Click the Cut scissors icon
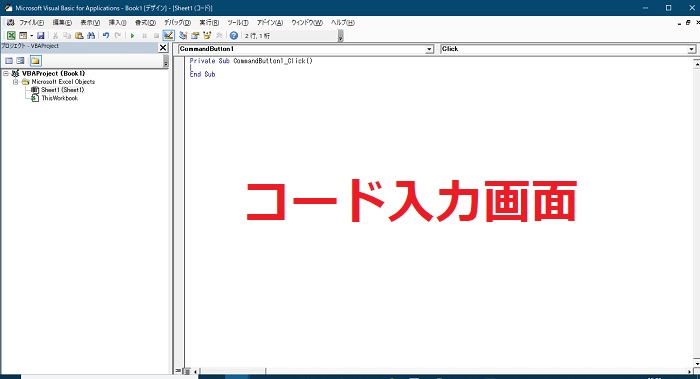 [55, 35]
